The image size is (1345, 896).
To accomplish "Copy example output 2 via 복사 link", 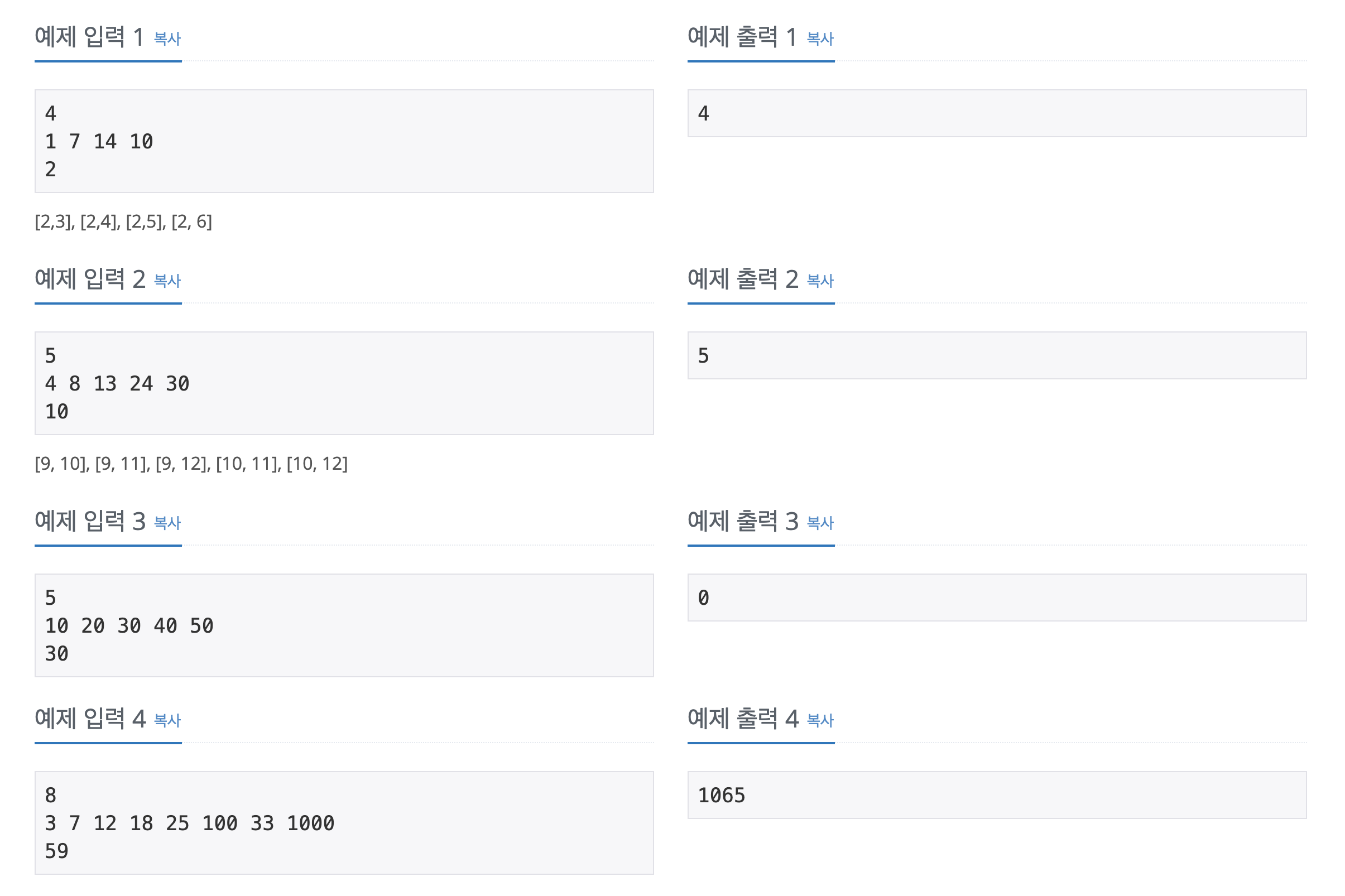I will 820,281.
